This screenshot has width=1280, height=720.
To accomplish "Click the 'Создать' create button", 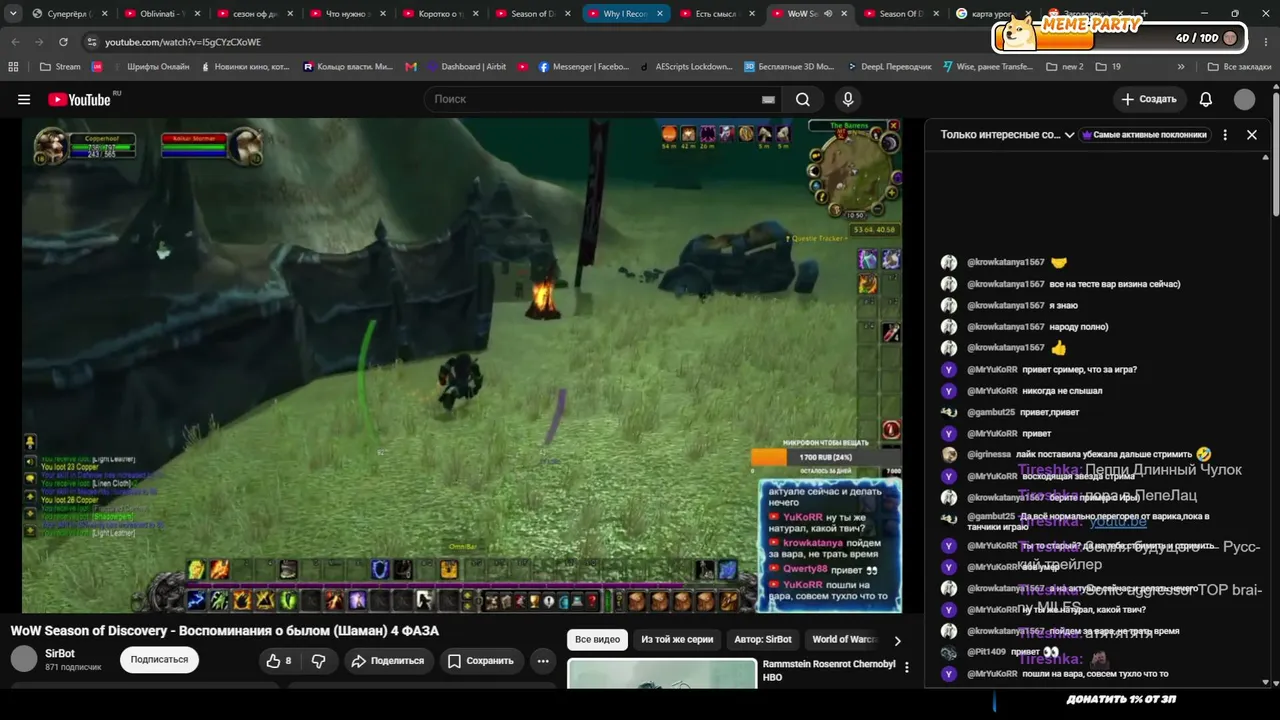I will click(1149, 99).
